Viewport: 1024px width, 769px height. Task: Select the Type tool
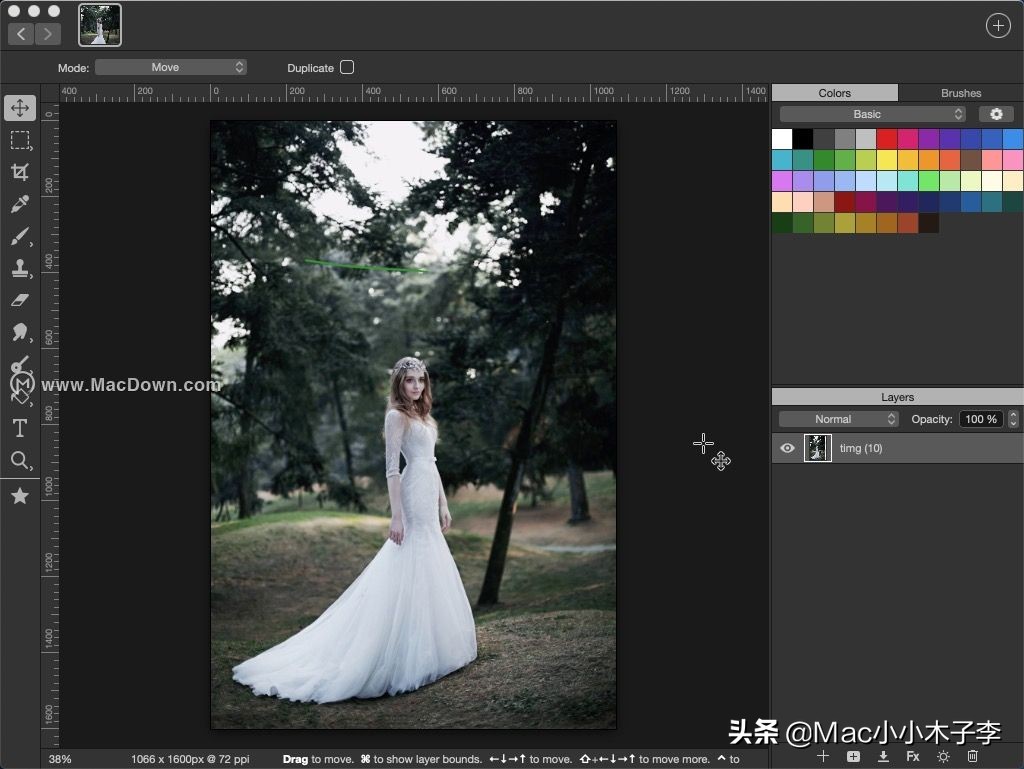click(20, 428)
